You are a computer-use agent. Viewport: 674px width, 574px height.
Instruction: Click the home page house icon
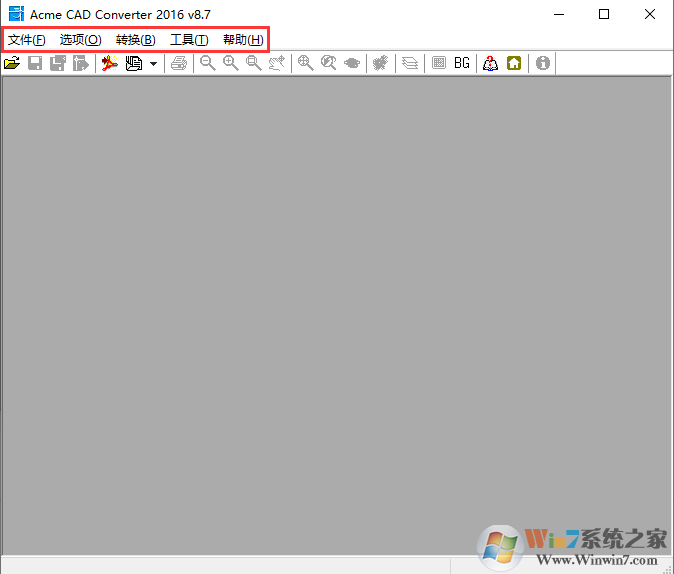click(x=514, y=63)
